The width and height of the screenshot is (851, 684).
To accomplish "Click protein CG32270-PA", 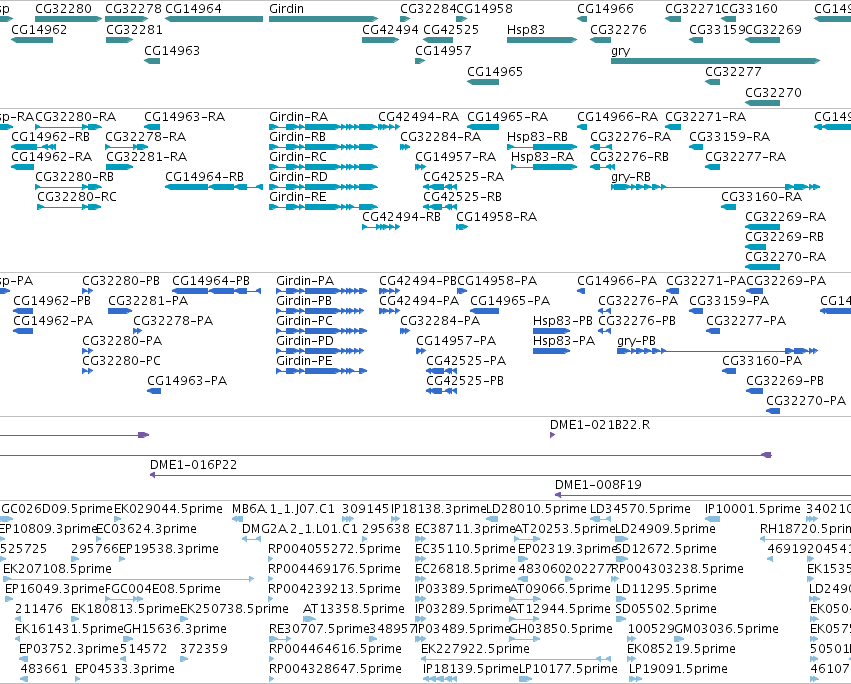I will coord(806,401).
